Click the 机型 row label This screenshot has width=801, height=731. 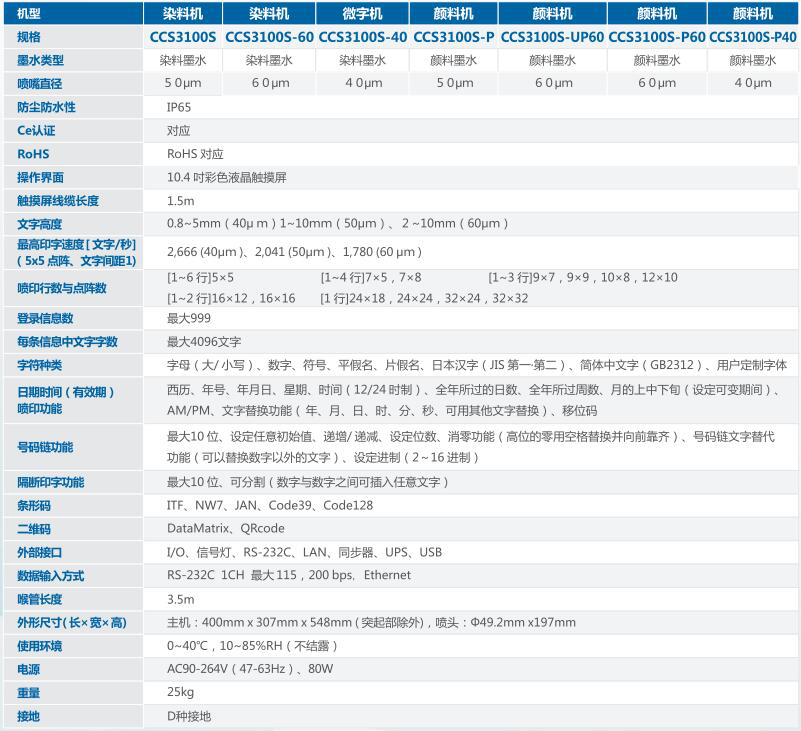tap(29, 13)
